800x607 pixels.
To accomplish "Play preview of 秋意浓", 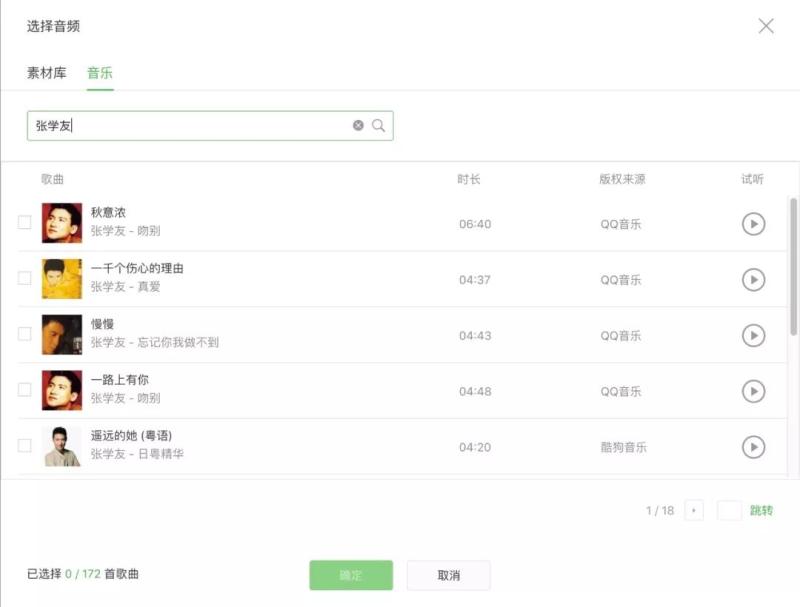I will 753,224.
